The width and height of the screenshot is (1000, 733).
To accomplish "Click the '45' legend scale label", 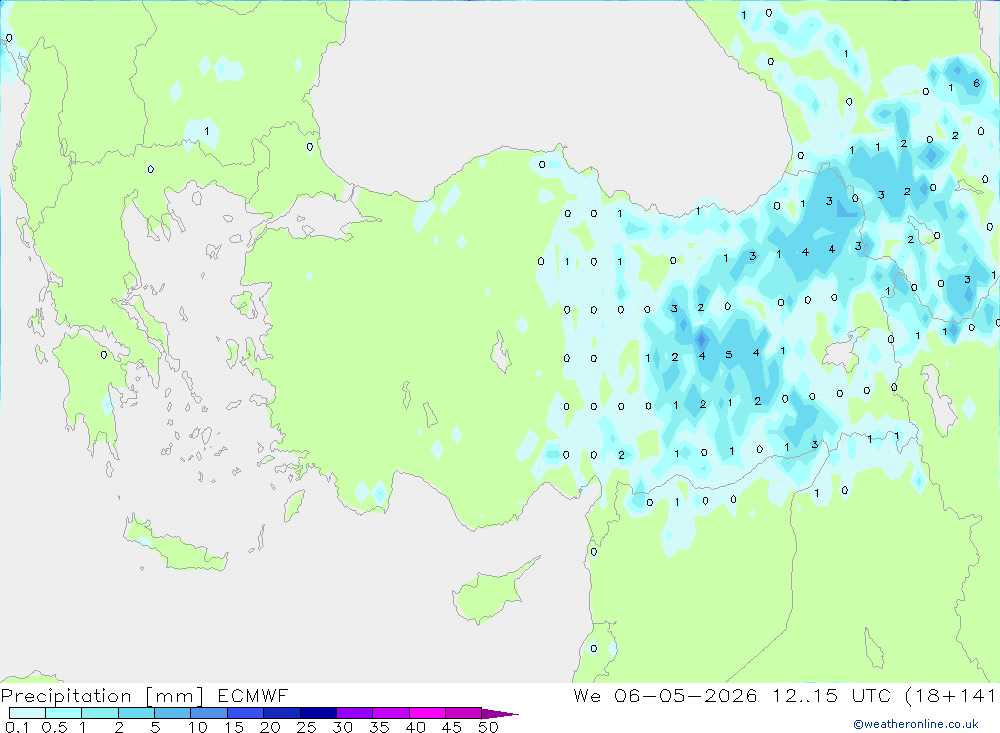I will [x=452, y=727].
